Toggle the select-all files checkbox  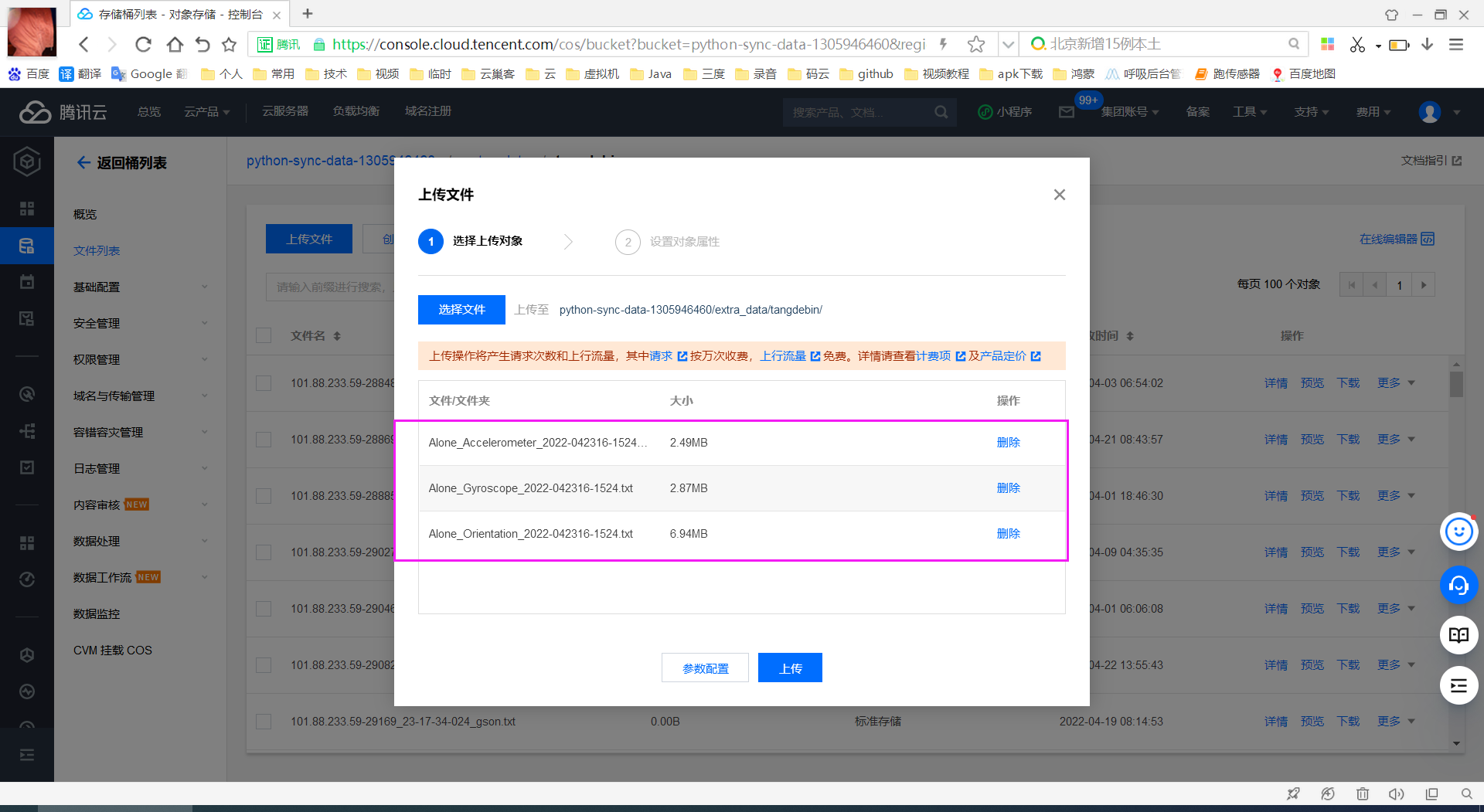(x=264, y=335)
